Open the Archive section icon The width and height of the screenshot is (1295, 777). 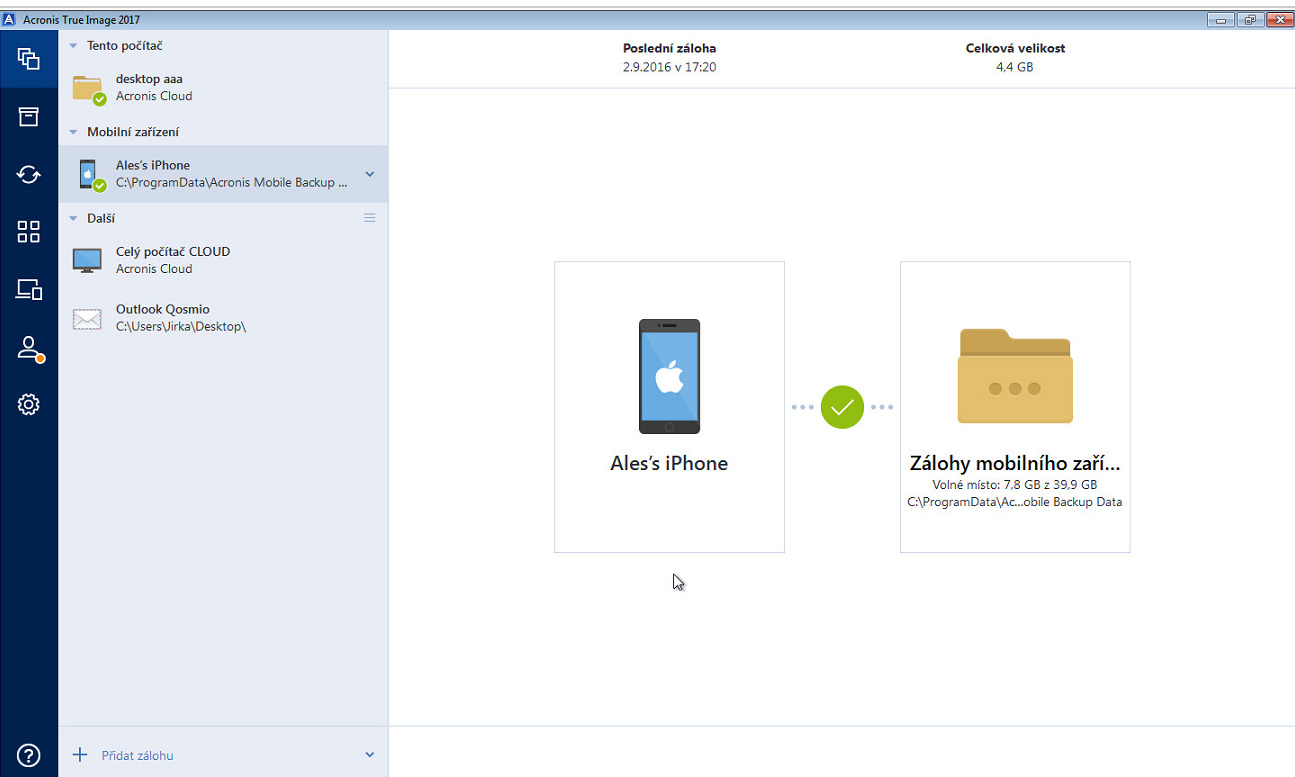[x=29, y=117]
